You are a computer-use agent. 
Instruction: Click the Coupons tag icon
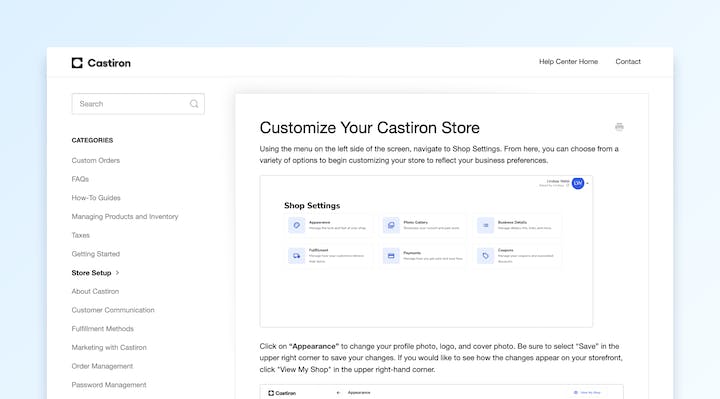coord(485,256)
